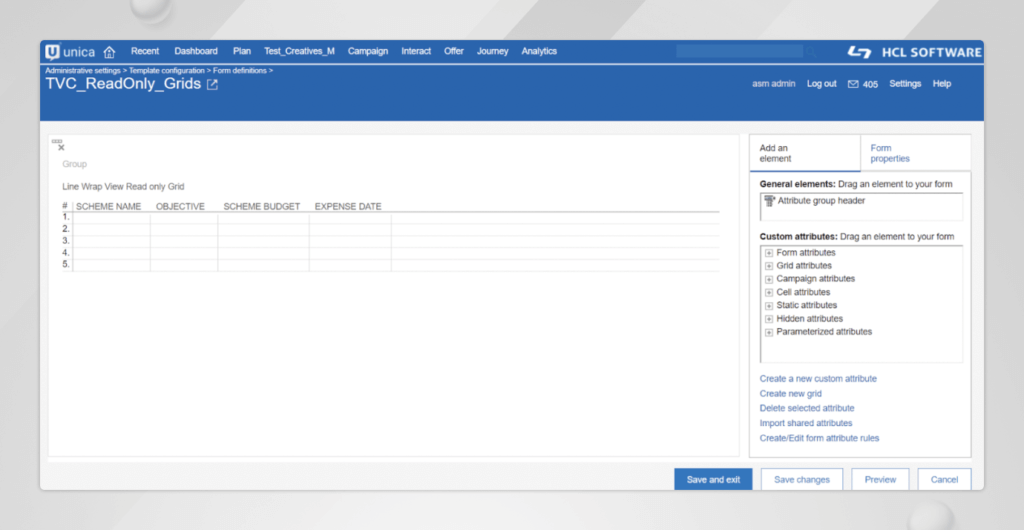This screenshot has height=530, width=1024.
Task: Open the Campaign menu
Action: point(368,51)
